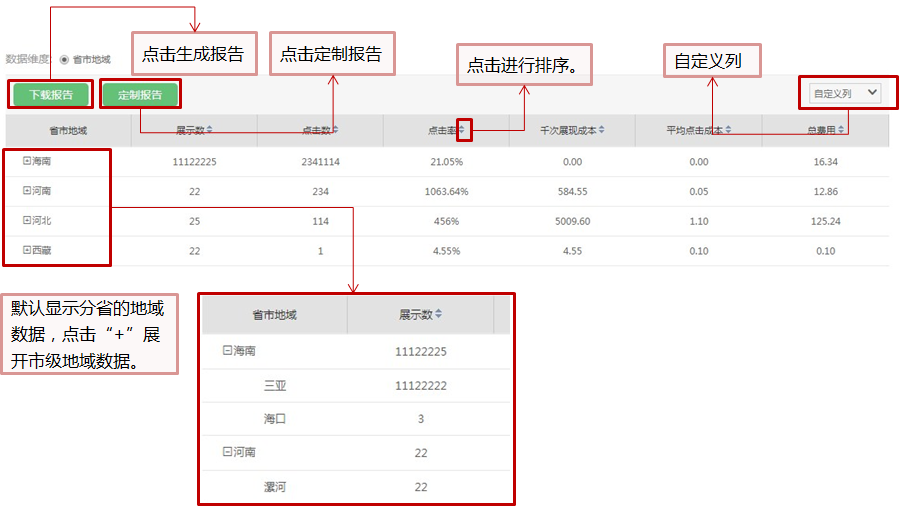The height and width of the screenshot is (512, 906).
Task: Sort the table by 平均点击成本
Action: click(x=728, y=130)
